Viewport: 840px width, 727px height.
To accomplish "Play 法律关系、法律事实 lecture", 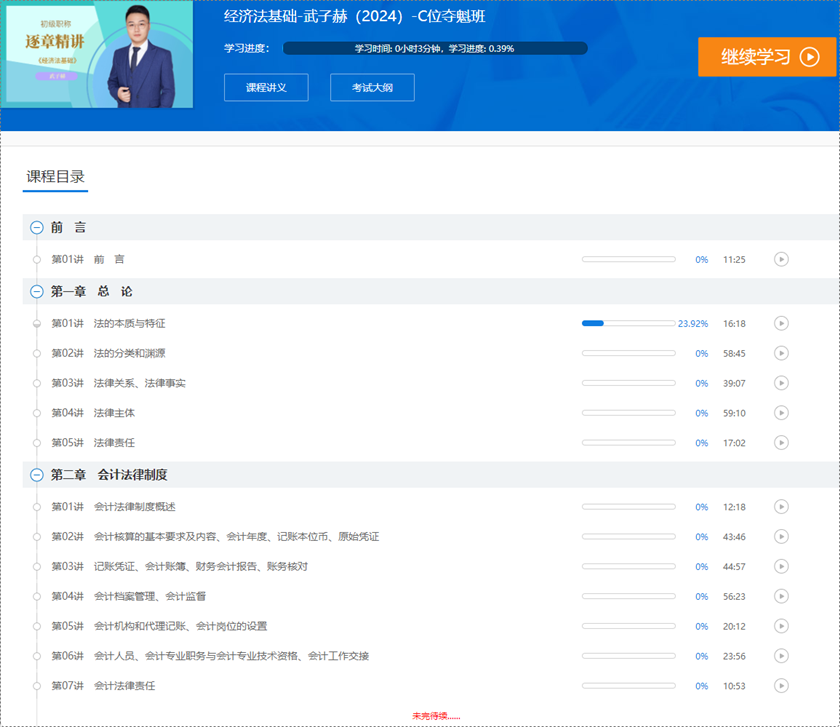I will [x=781, y=383].
